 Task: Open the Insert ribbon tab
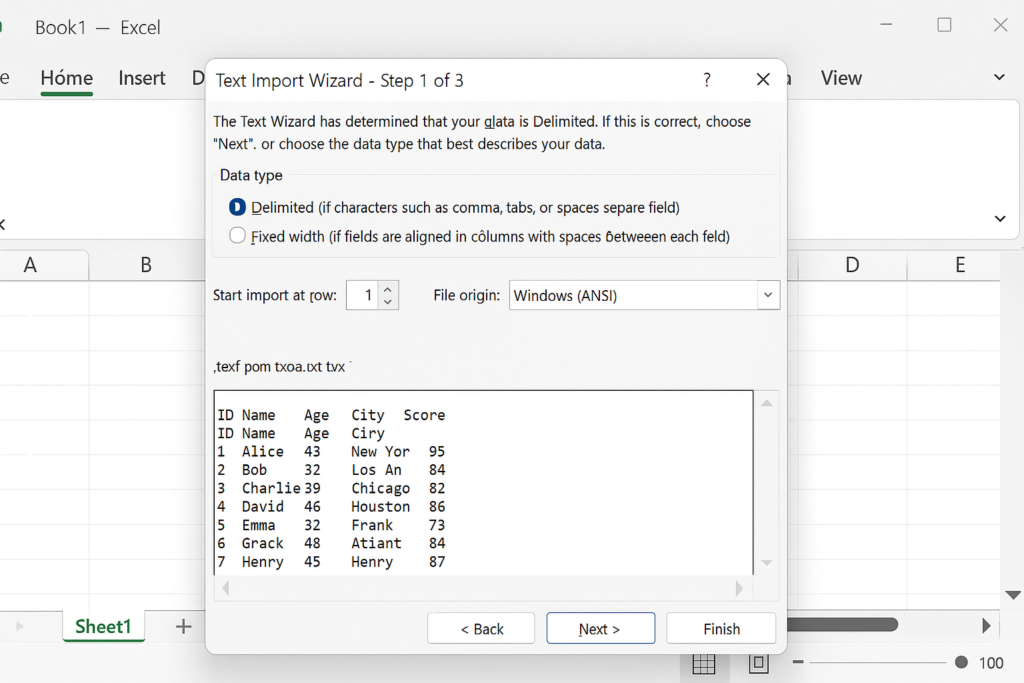coord(142,78)
